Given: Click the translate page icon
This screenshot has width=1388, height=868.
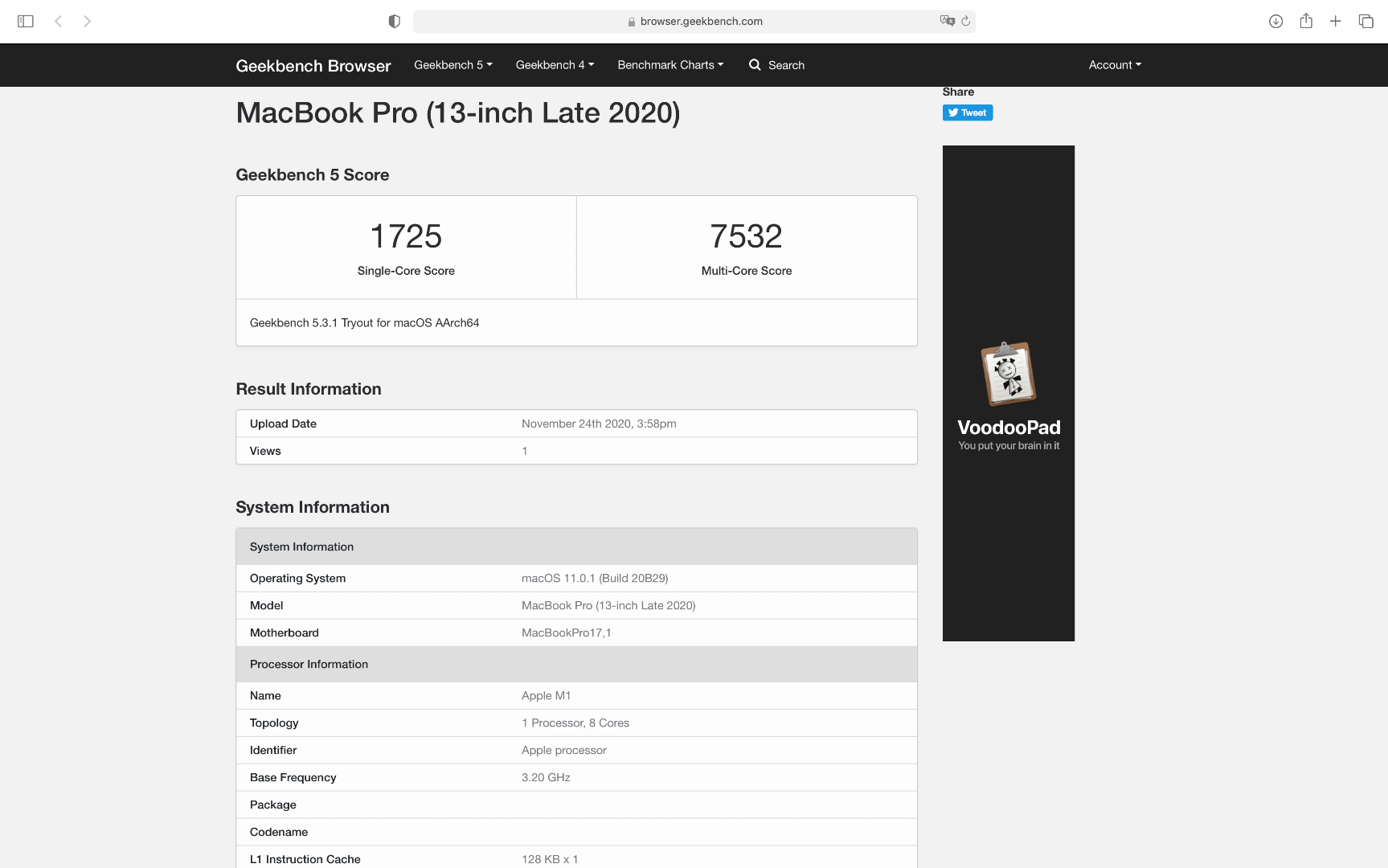Looking at the screenshot, I should [x=948, y=21].
